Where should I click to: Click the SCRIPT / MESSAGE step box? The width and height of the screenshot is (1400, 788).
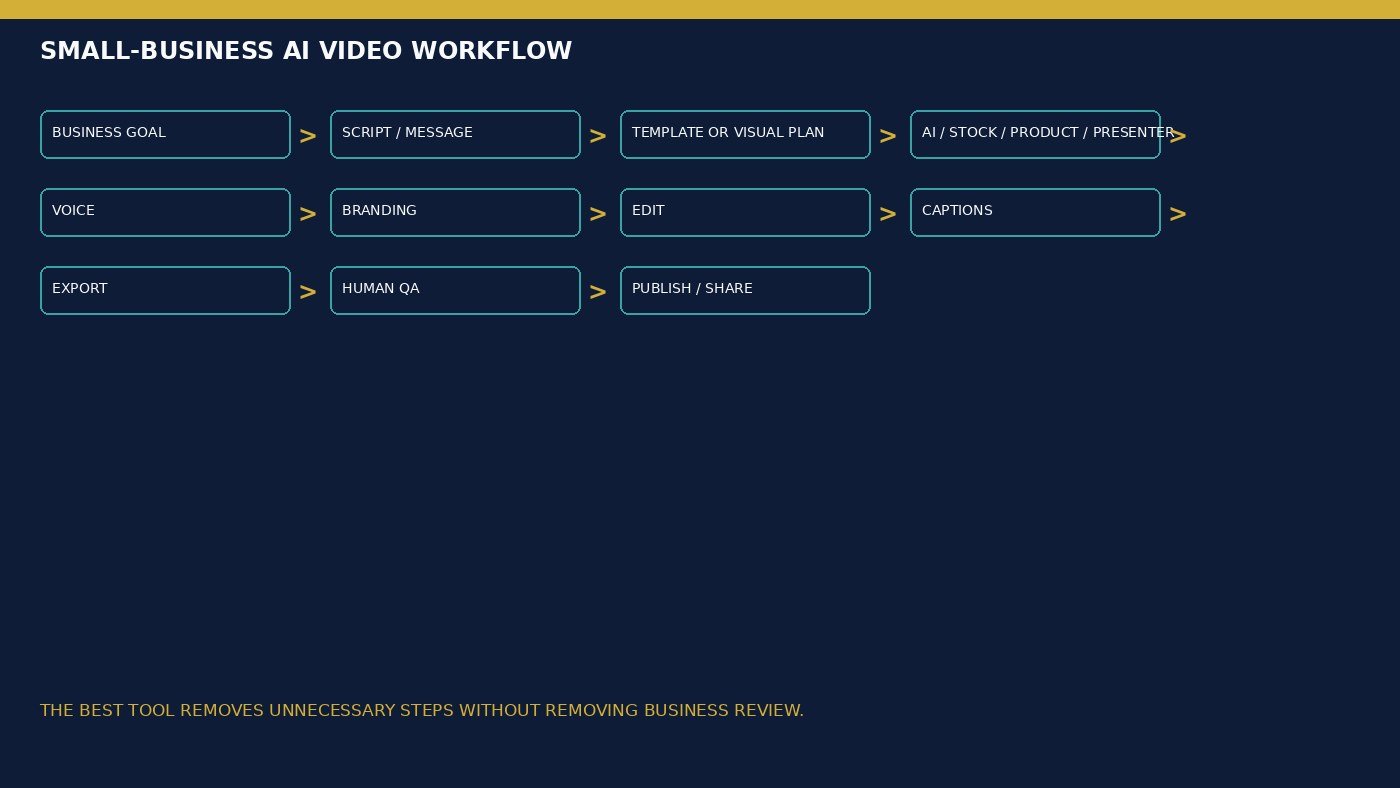tap(455, 134)
